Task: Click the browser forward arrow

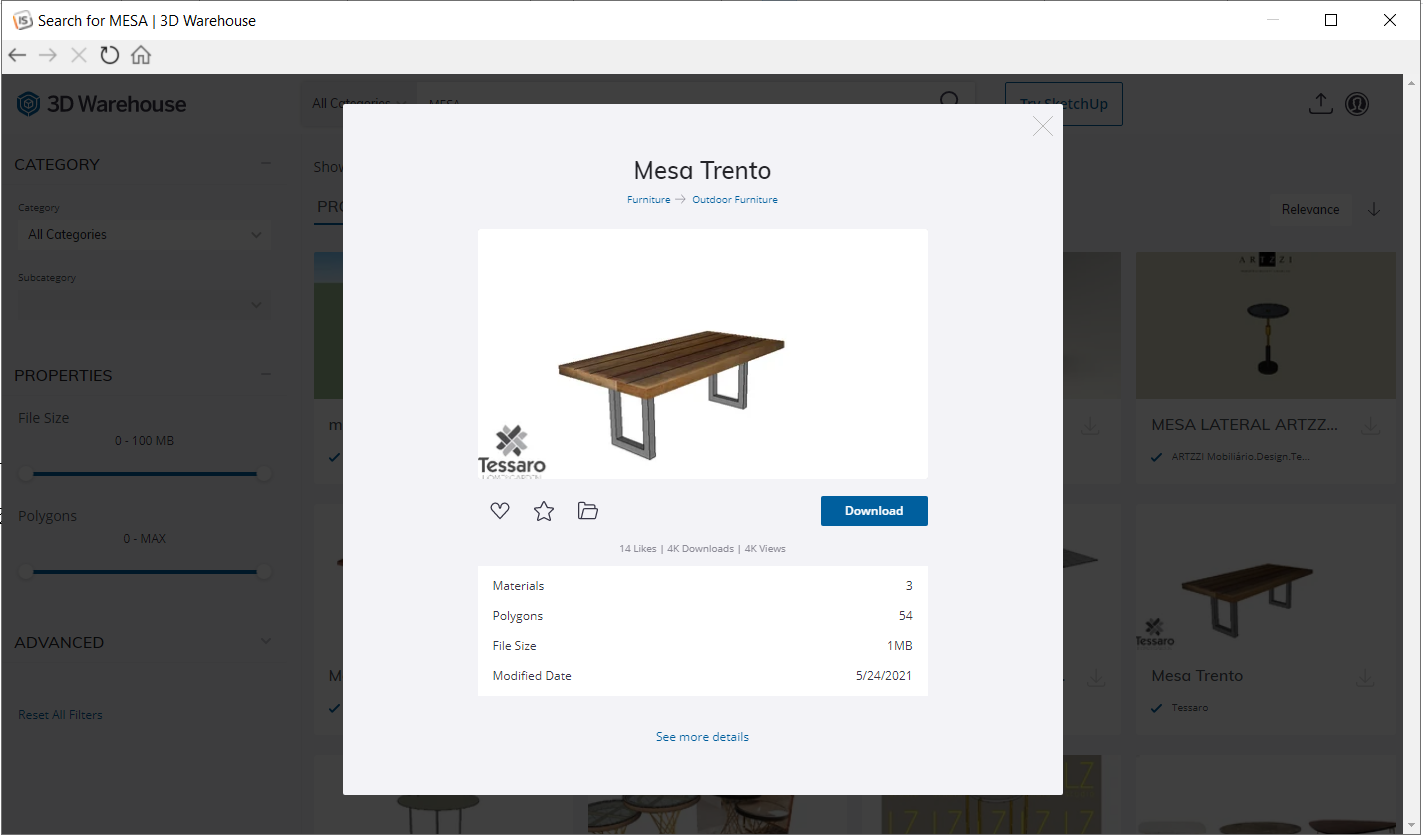Action: 47,55
